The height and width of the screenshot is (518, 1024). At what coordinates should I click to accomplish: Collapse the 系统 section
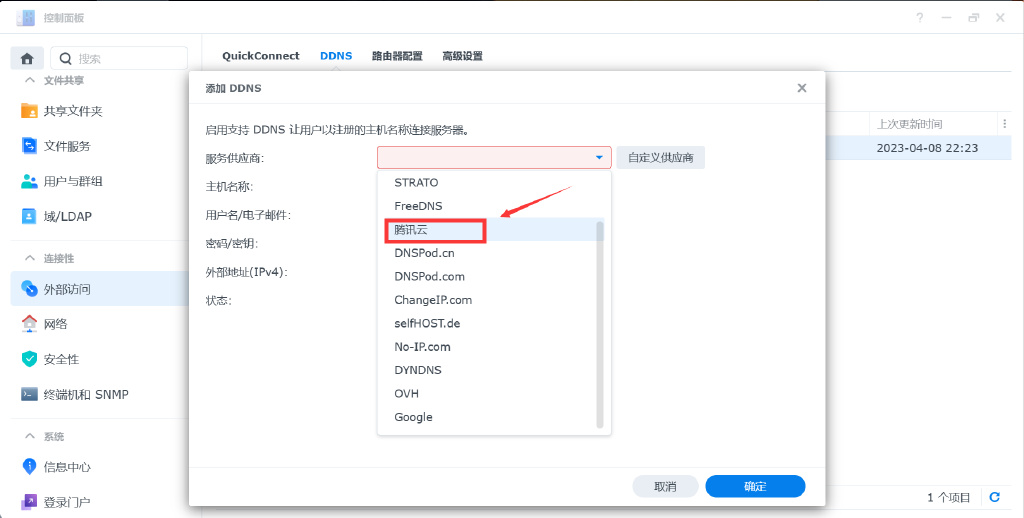coord(29,436)
